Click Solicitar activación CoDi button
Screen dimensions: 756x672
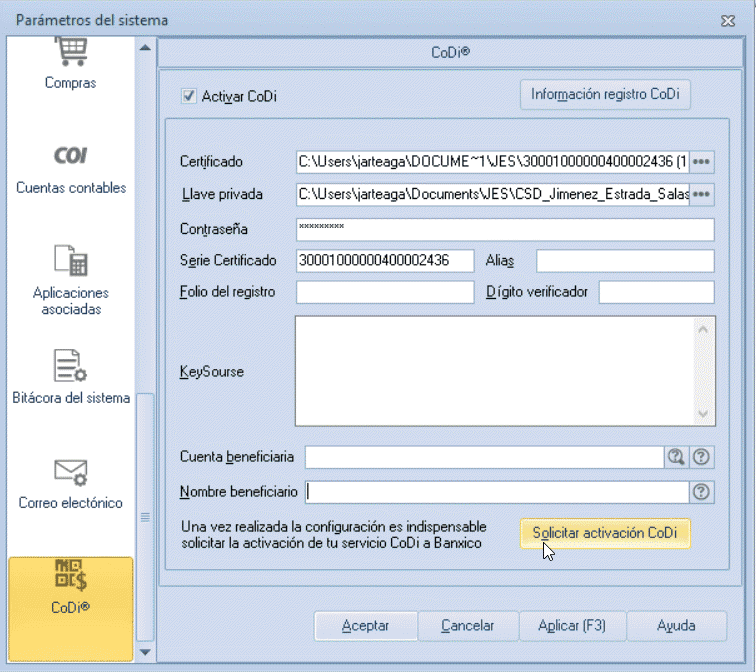click(605, 533)
